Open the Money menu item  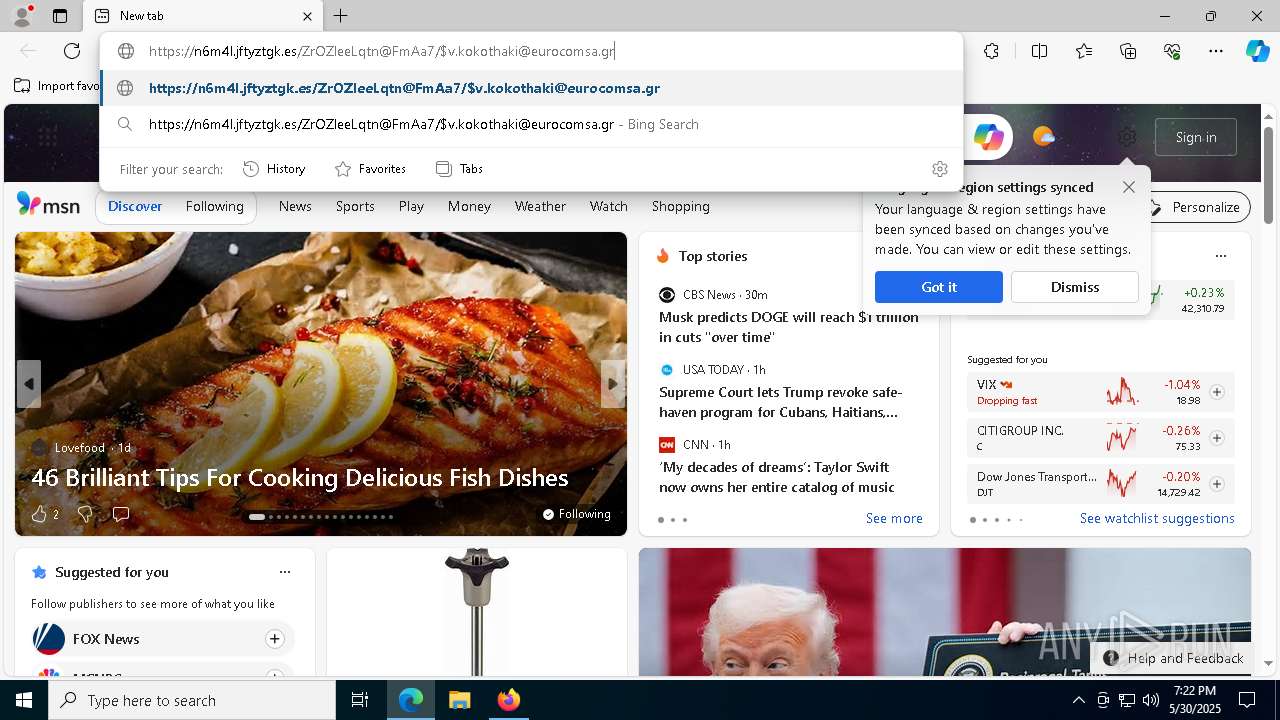(x=469, y=206)
